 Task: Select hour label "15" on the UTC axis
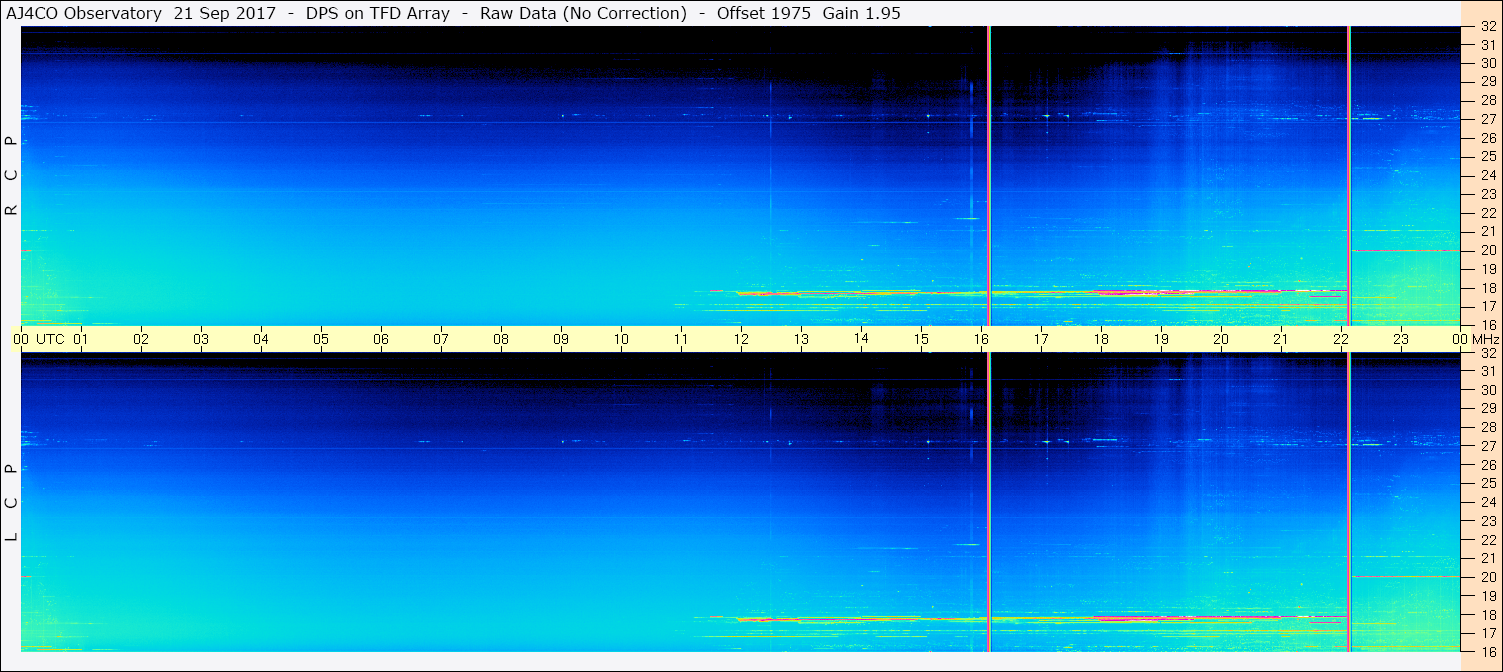point(921,339)
